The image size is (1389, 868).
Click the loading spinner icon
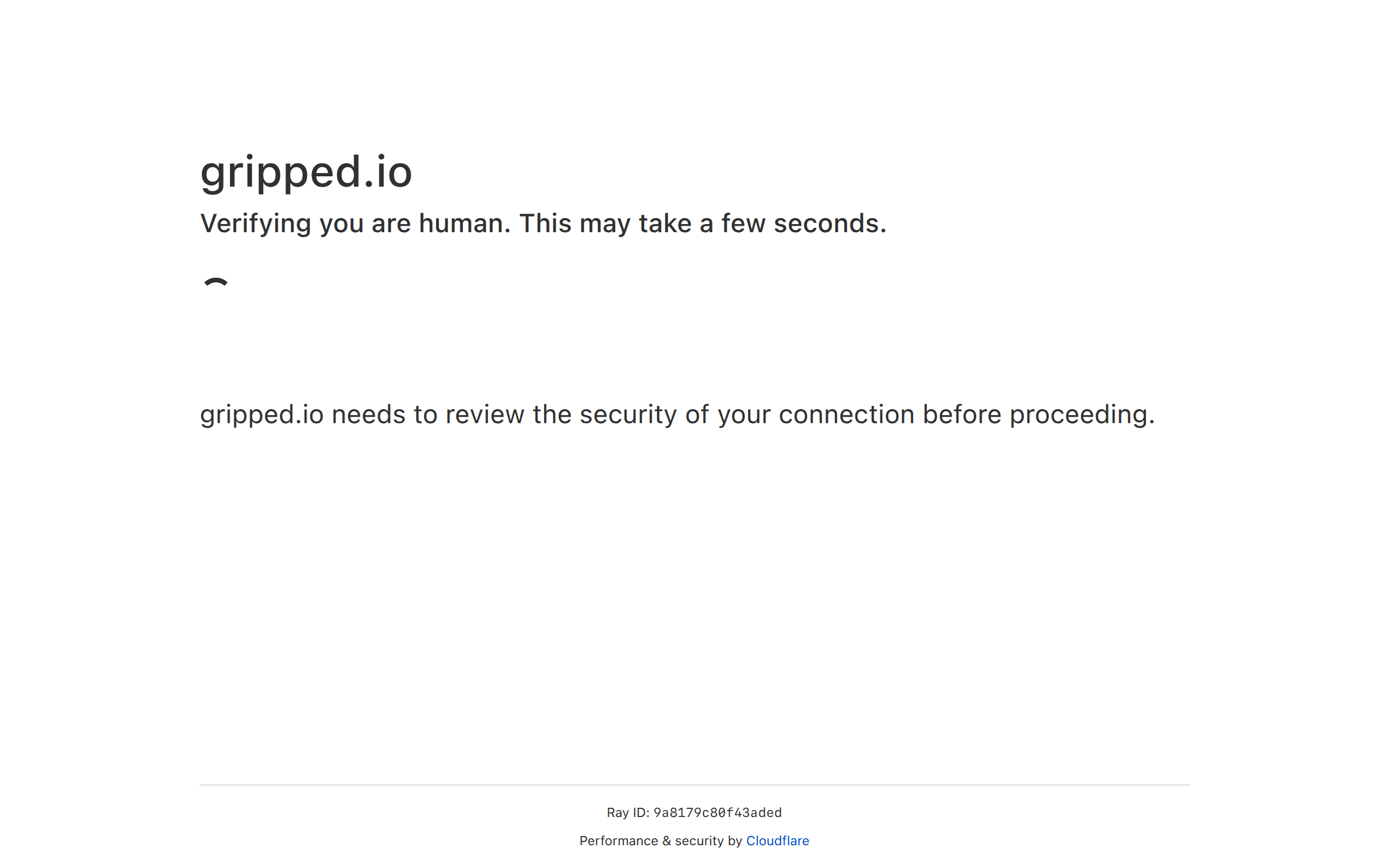click(216, 283)
